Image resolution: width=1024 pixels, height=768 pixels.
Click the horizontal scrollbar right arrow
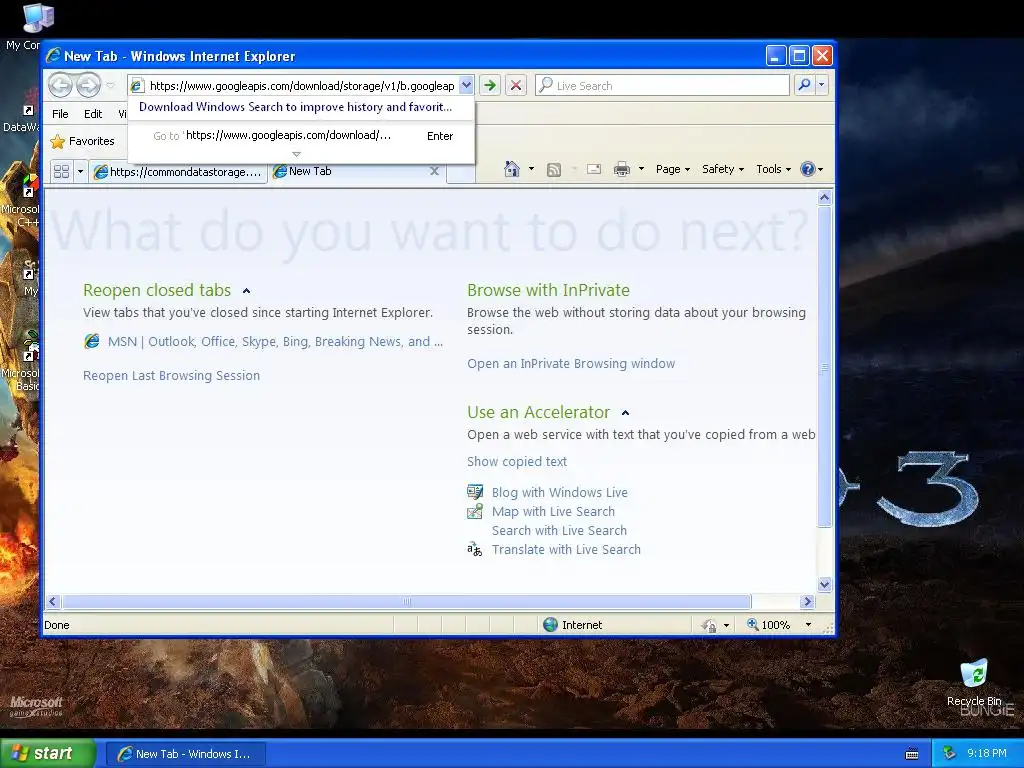click(x=807, y=601)
